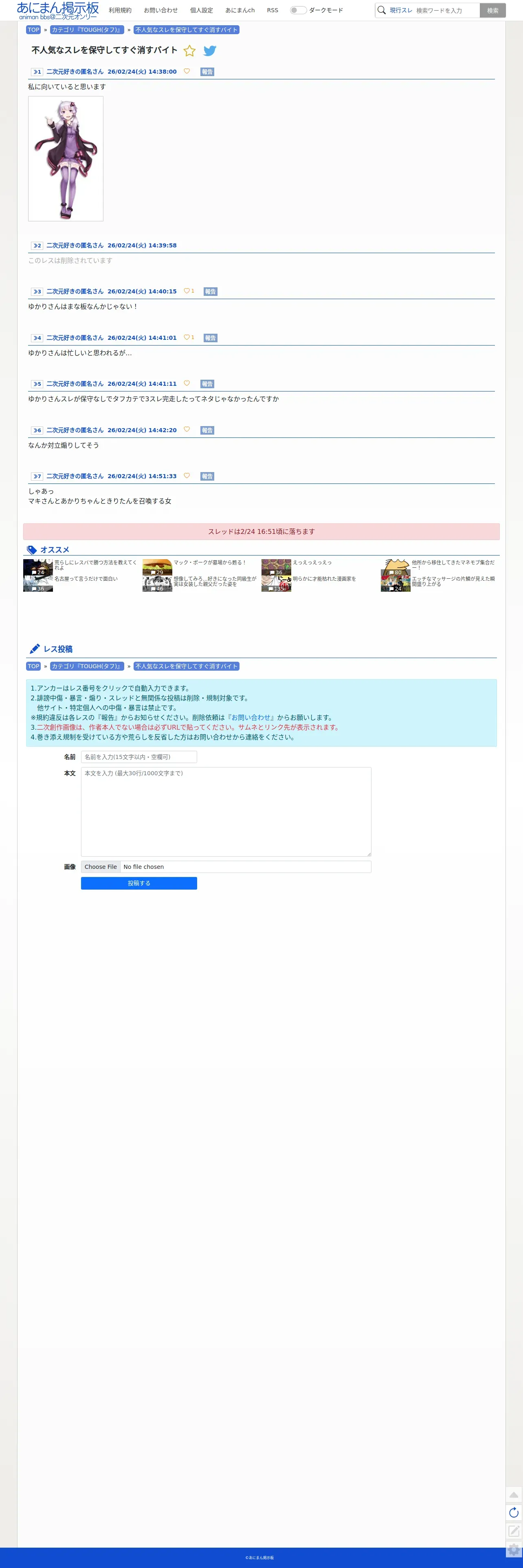This screenshot has height=1568, width=523.
Task: Click the floating settings gear icon
Action: tap(514, 1549)
